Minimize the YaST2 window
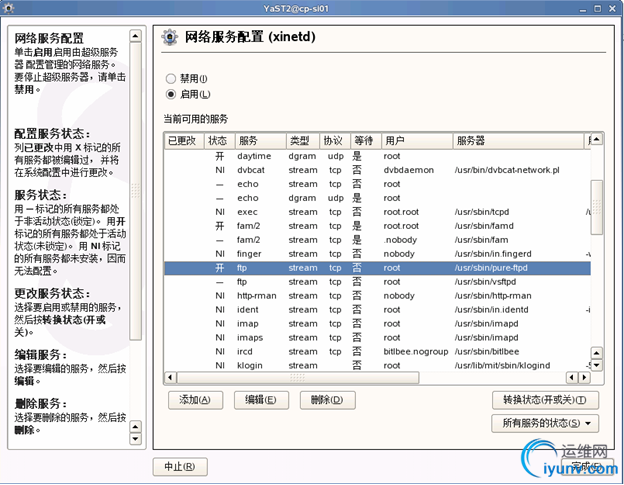624x485 pixels. tap(583, 8)
